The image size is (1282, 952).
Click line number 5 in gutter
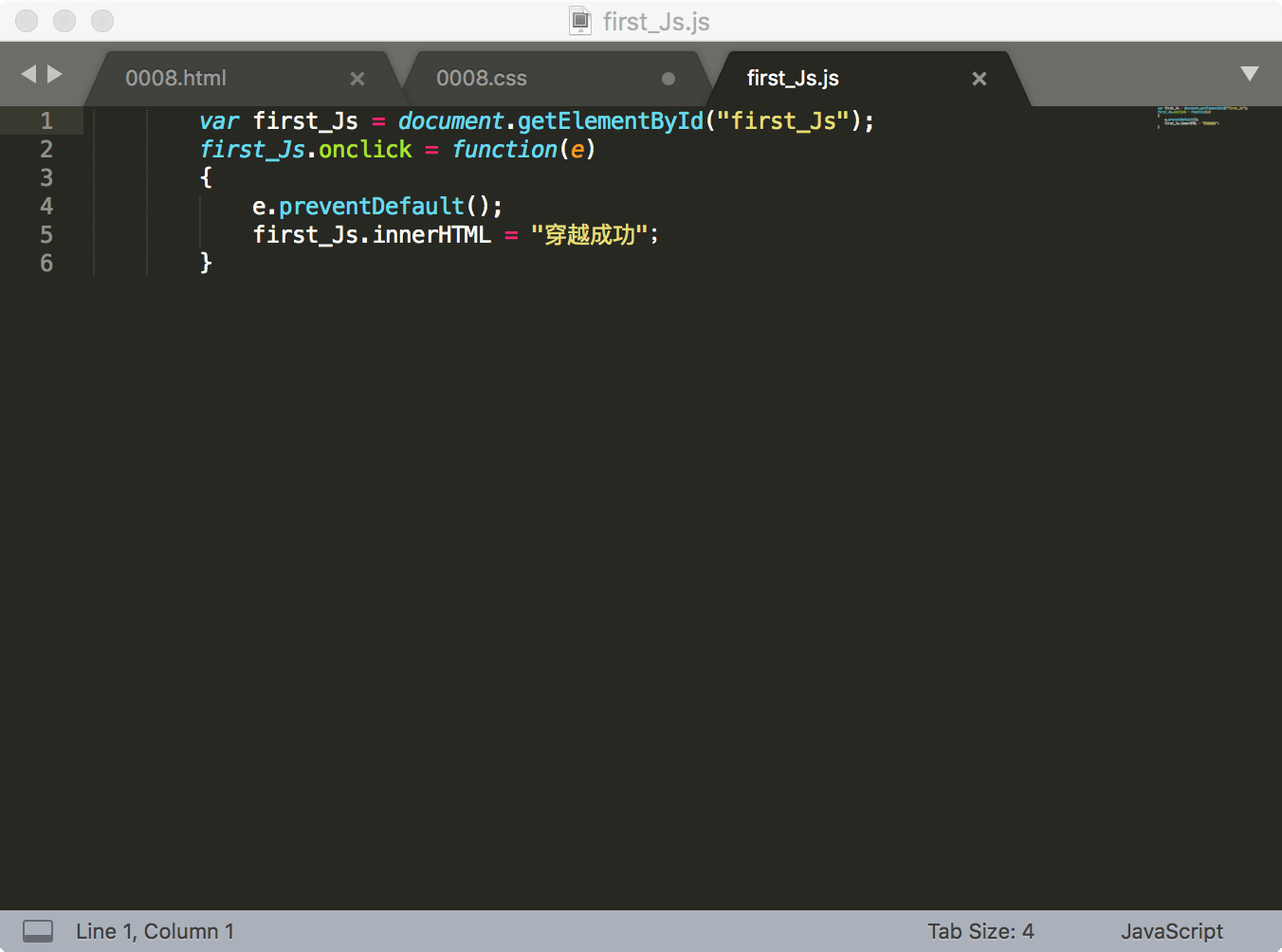pyautogui.click(x=46, y=235)
